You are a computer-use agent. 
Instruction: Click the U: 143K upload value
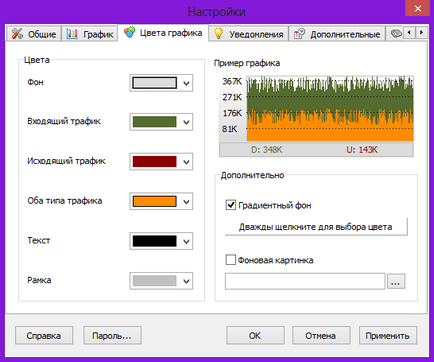click(362, 150)
